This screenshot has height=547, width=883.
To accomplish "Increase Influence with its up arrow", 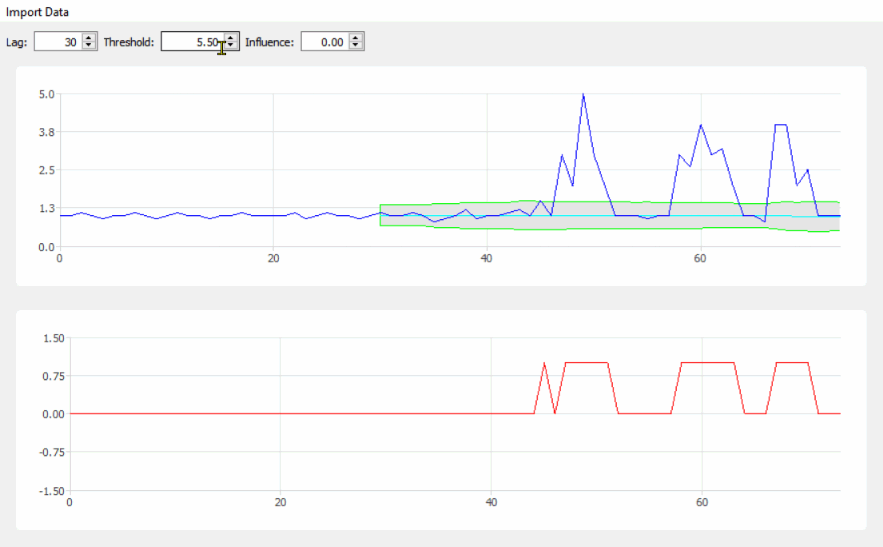I will pyautogui.click(x=356, y=37).
